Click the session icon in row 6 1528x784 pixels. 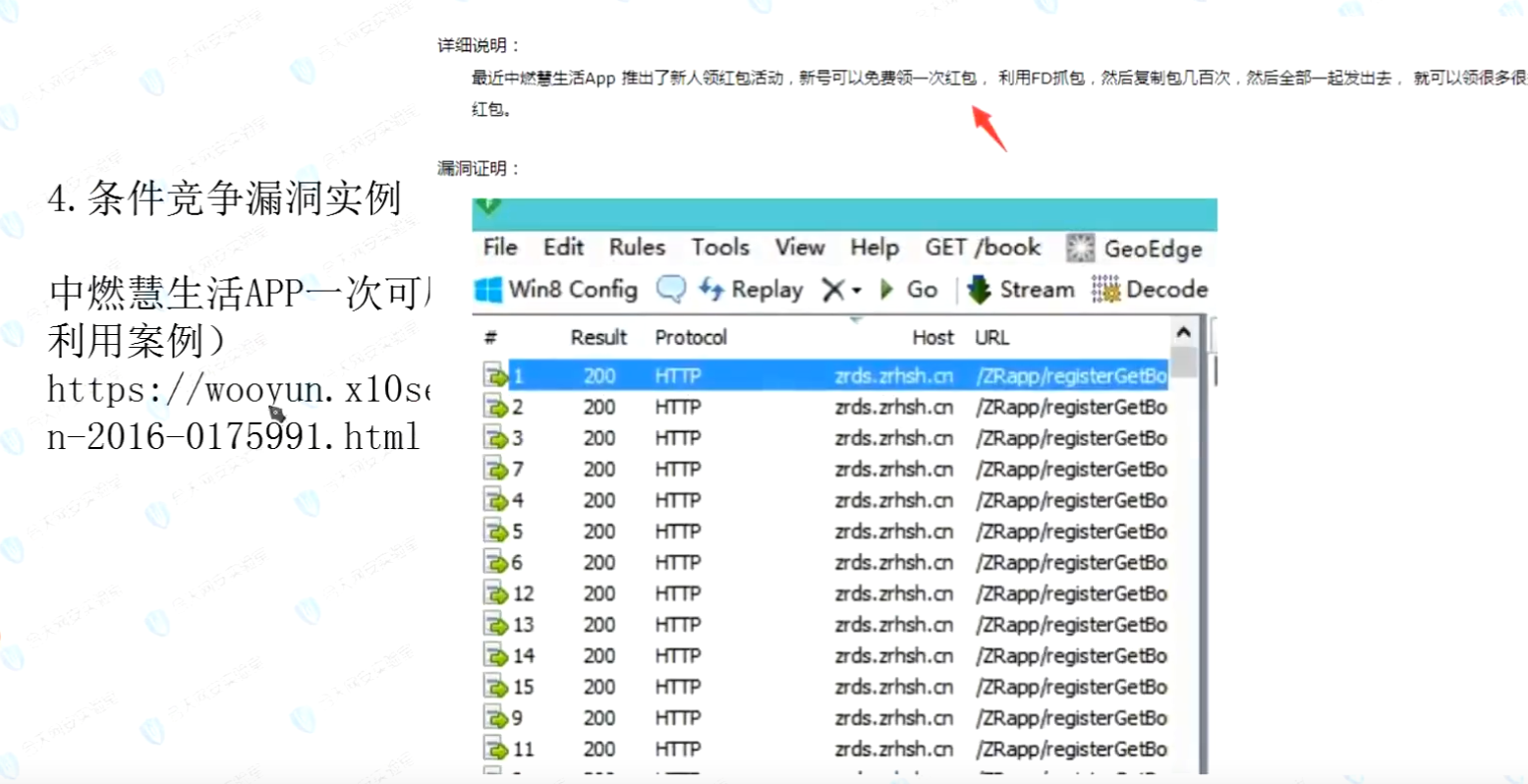pyautogui.click(x=495, y=562)
